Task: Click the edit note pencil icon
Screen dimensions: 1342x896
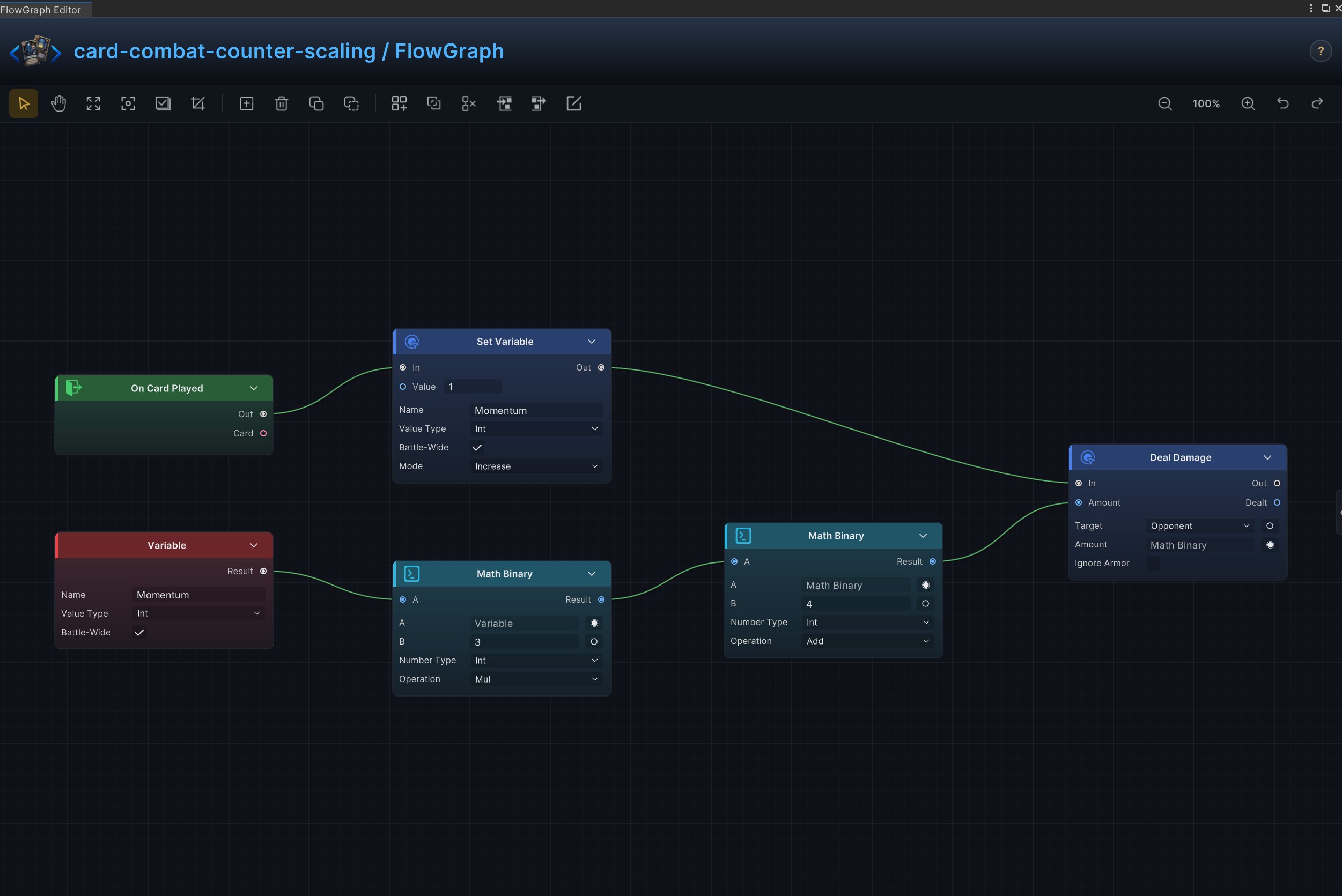Action: click(x=574, y=103)
